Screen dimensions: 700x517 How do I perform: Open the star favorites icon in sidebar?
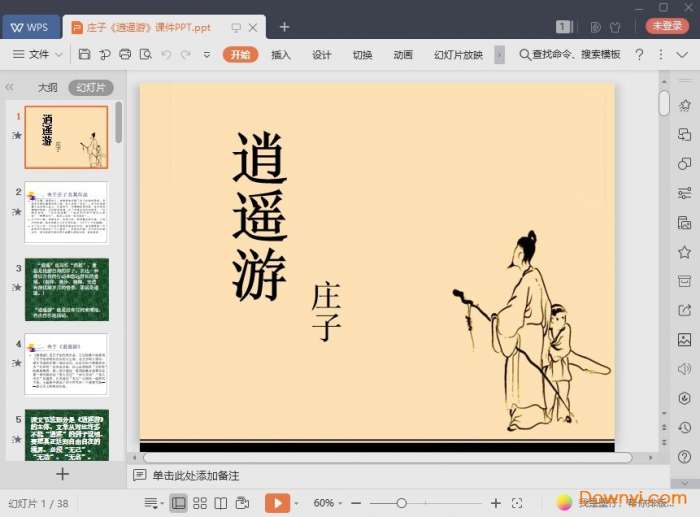pos(684,252)
